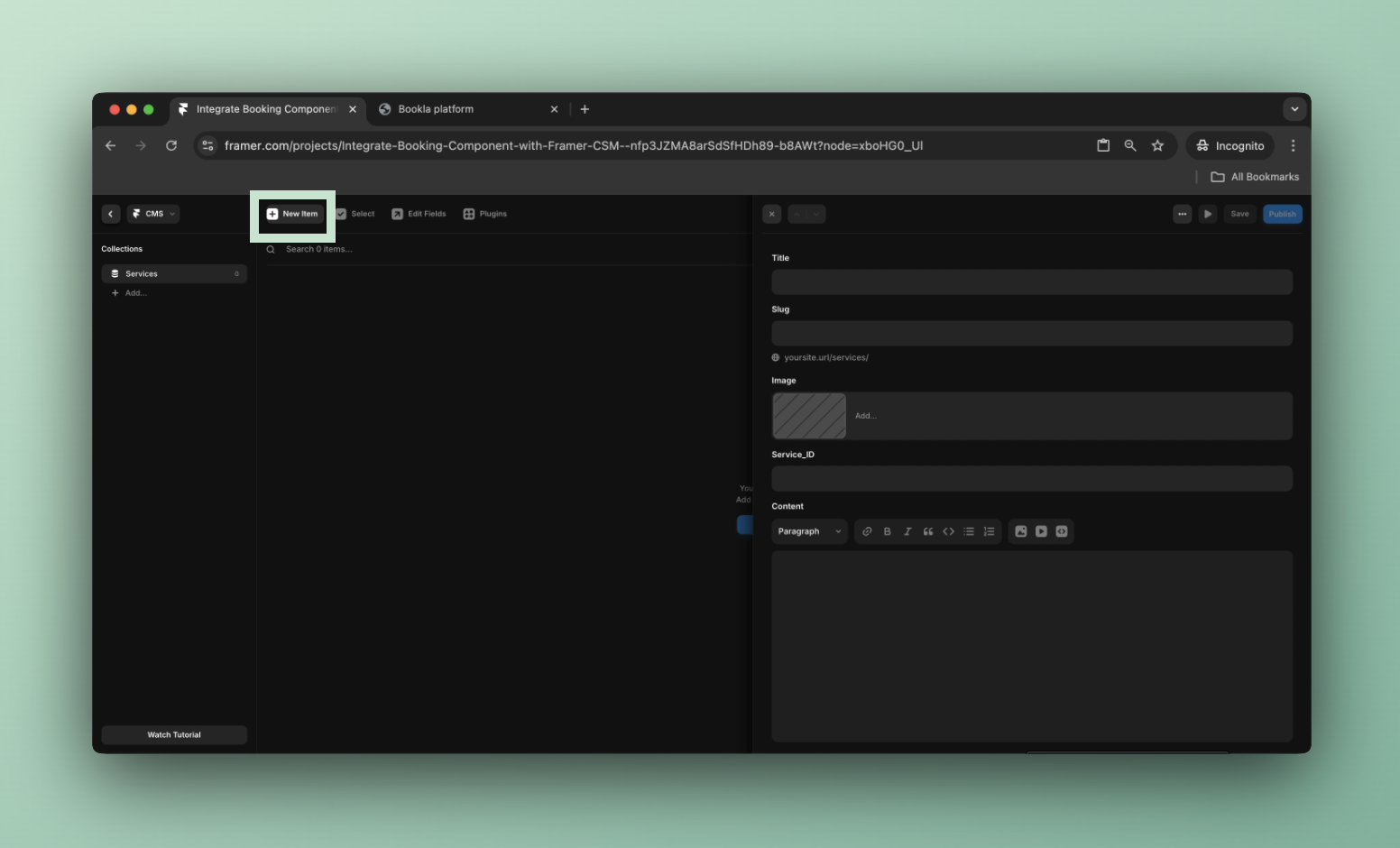The width and height of the screenshot is (1400, 848).
Task: Open the Paragraph style dropdown
Action: (x=809, y=531)
